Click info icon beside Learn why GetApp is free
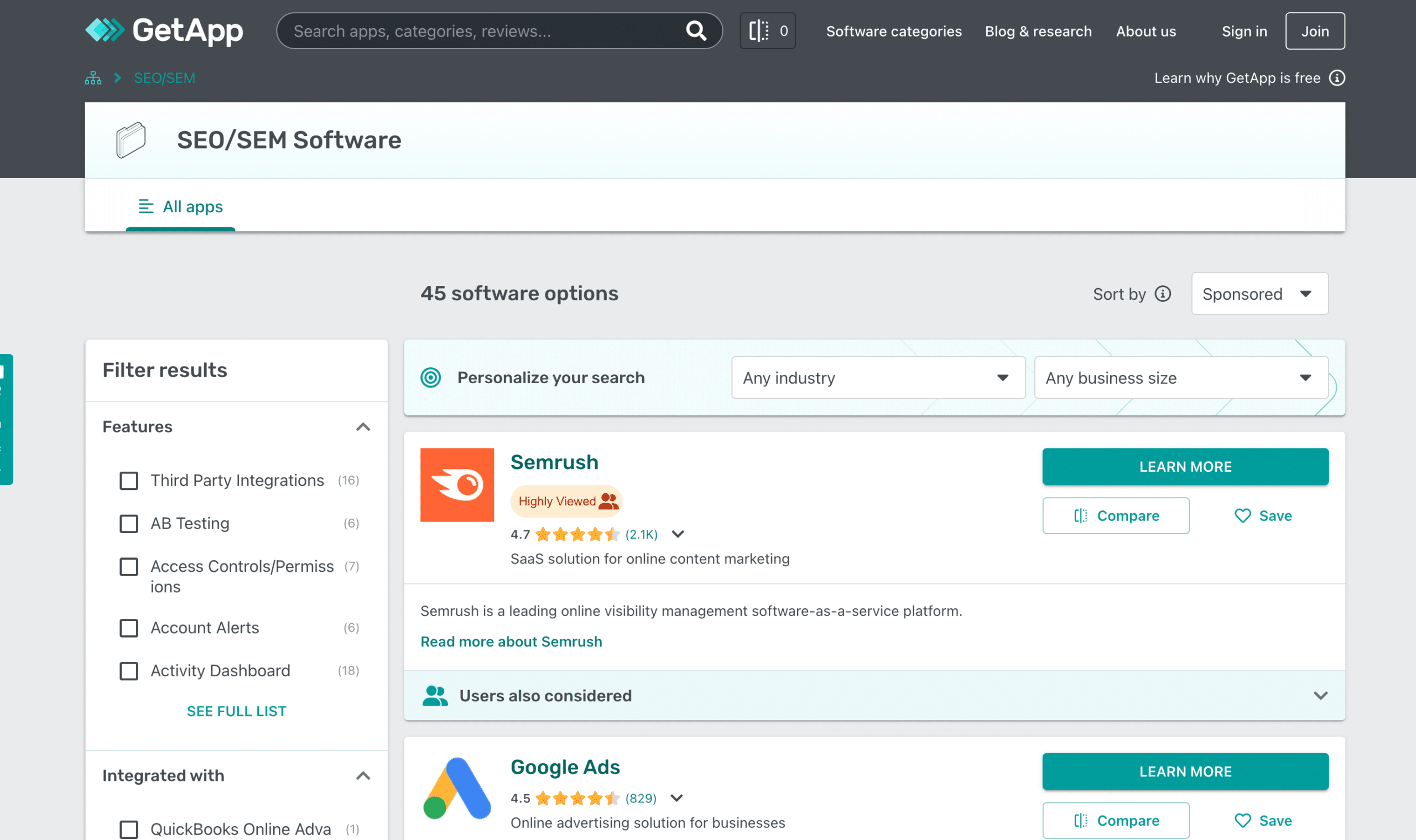This screenshot has height=840, width=1416. 1337,77
